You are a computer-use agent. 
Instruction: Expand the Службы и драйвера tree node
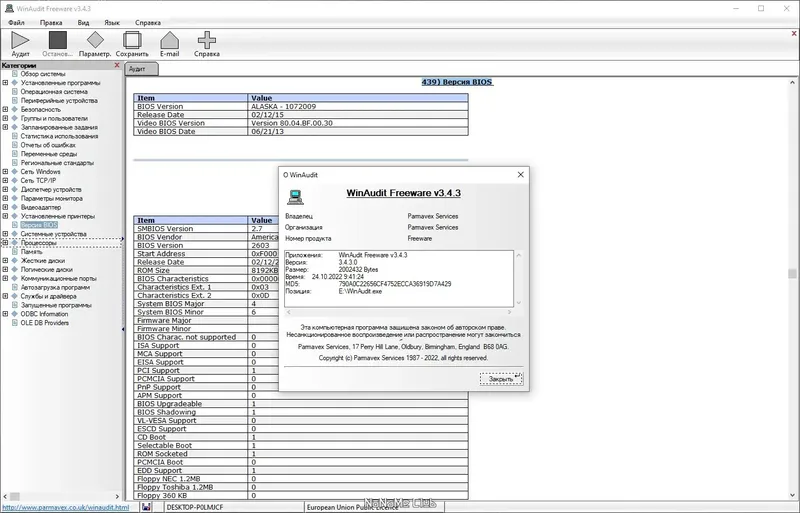(5, 296)
